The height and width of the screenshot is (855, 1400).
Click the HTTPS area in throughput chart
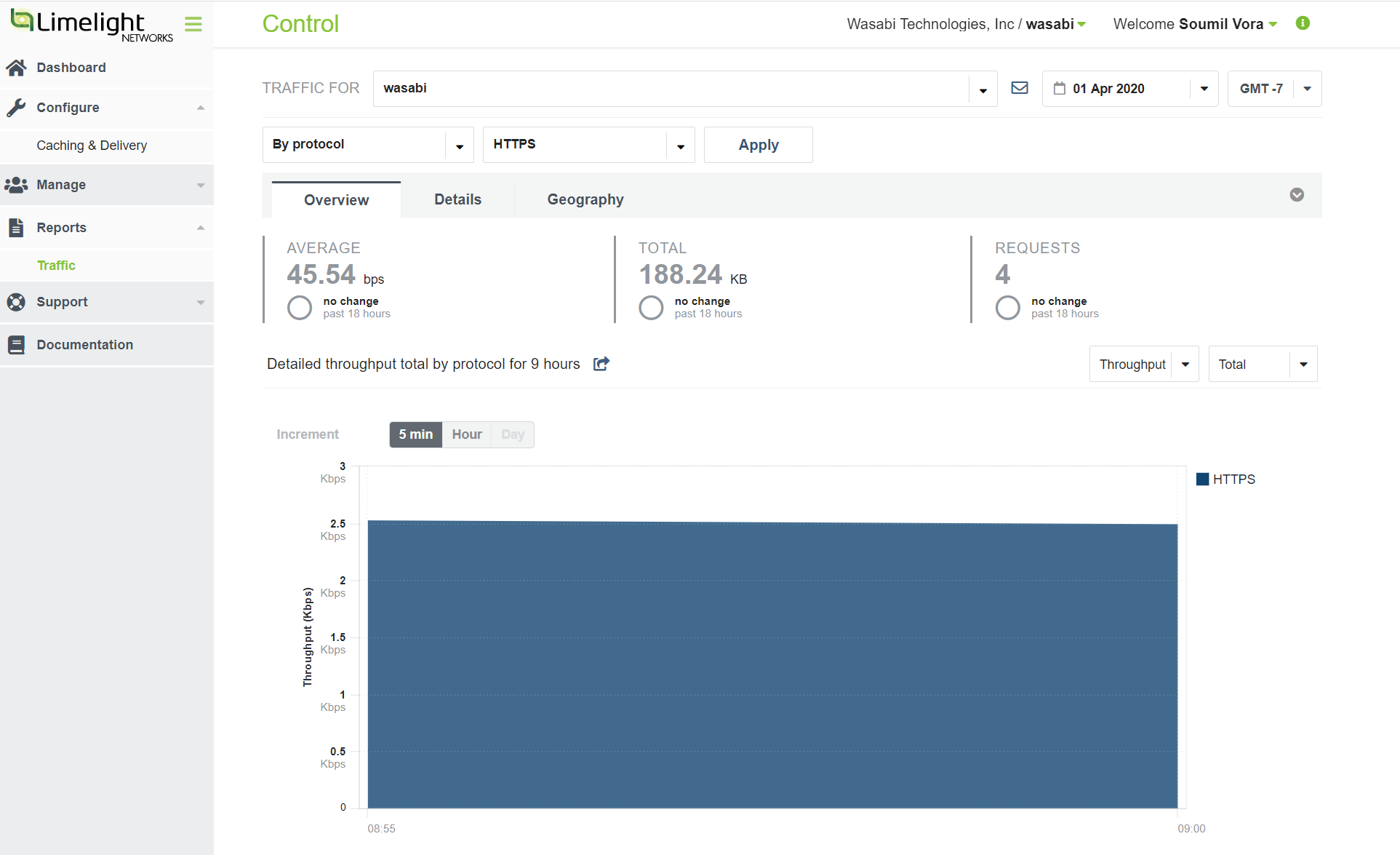click(772, 664)
